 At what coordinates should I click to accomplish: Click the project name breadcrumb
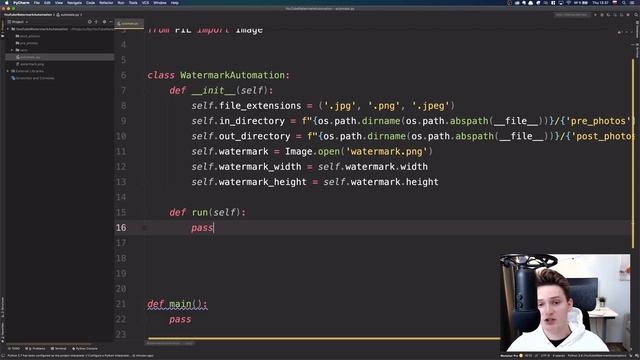click(x=28, y=15)
